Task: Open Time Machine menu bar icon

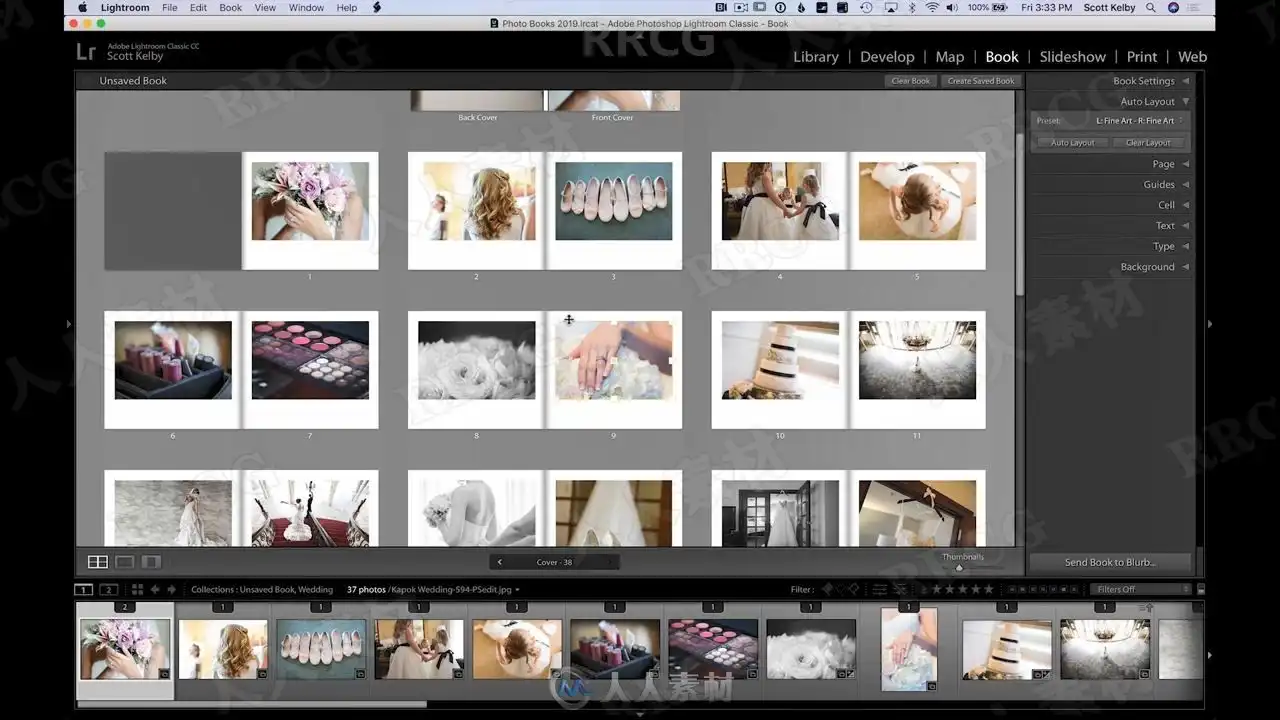Action: (x=865, y=8)
